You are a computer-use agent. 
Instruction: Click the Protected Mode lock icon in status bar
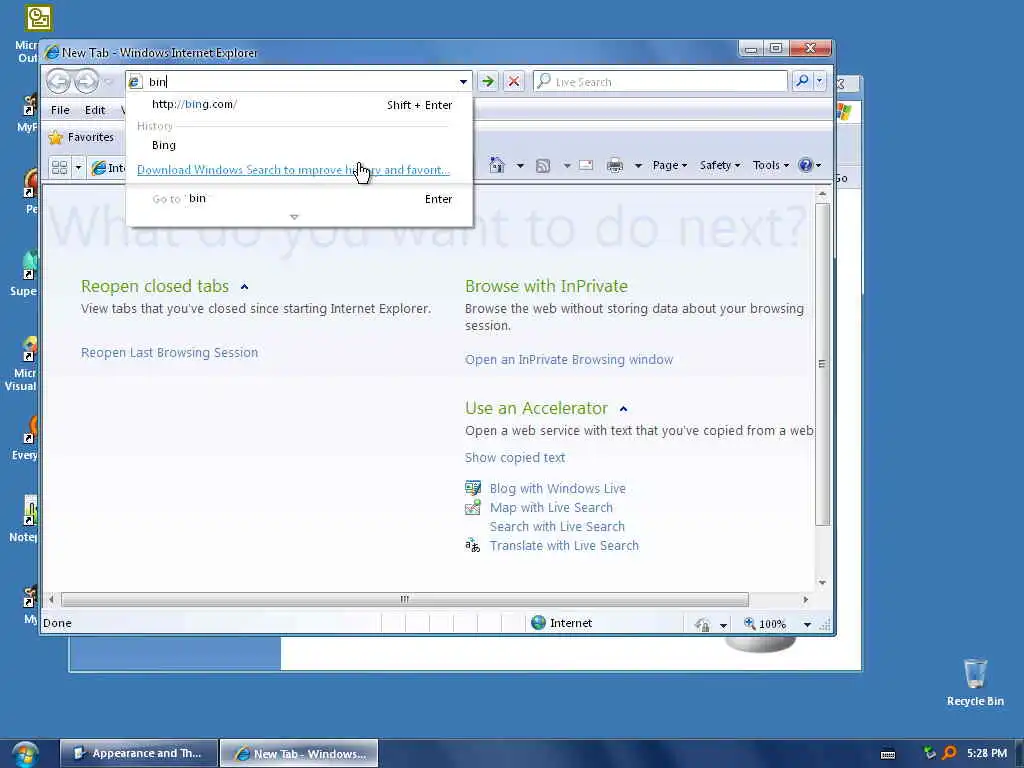point(703,624)
